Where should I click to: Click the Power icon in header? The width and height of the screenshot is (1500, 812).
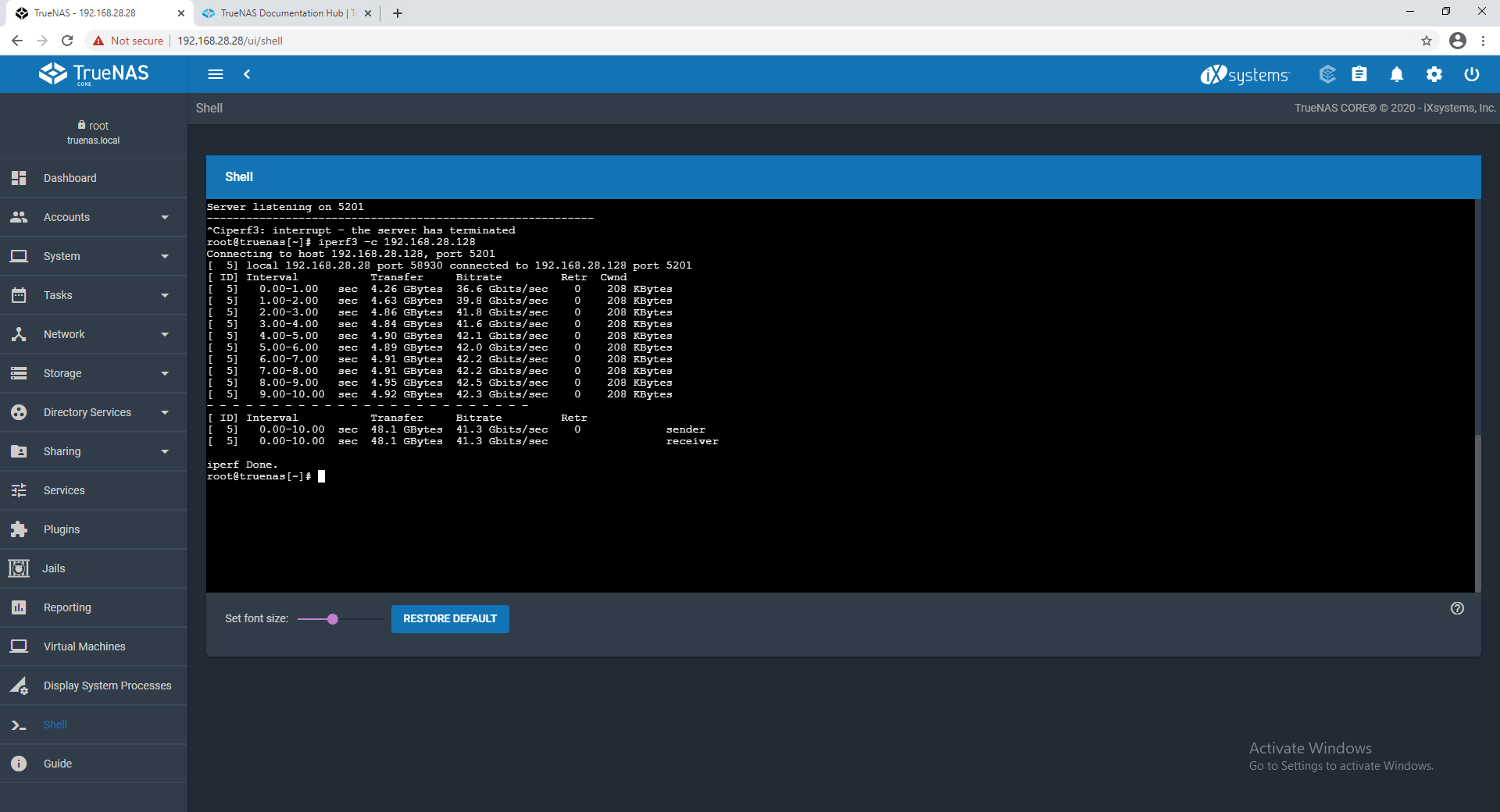coord(1472,74)
